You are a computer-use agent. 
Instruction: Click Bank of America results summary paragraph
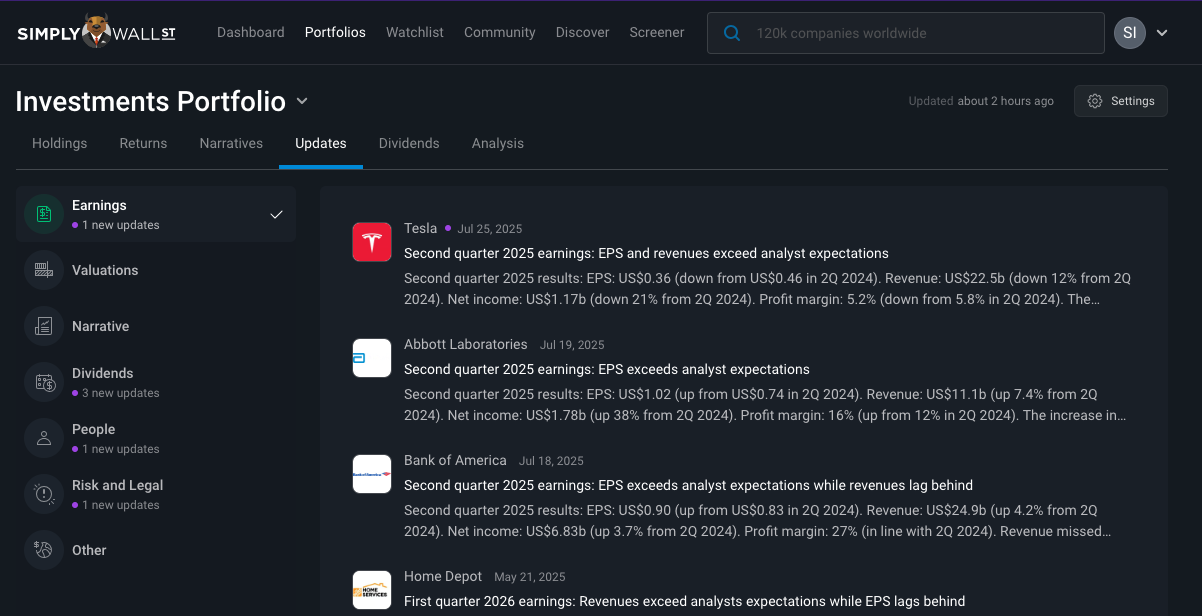click(x=757, y=520)
